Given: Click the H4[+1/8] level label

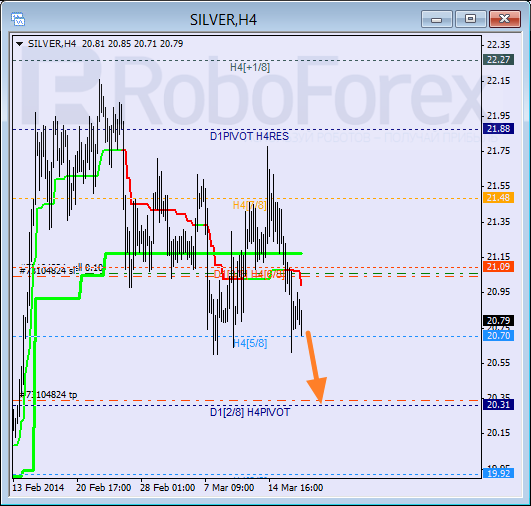Looking at the screenshot, I should pos(250,67).
